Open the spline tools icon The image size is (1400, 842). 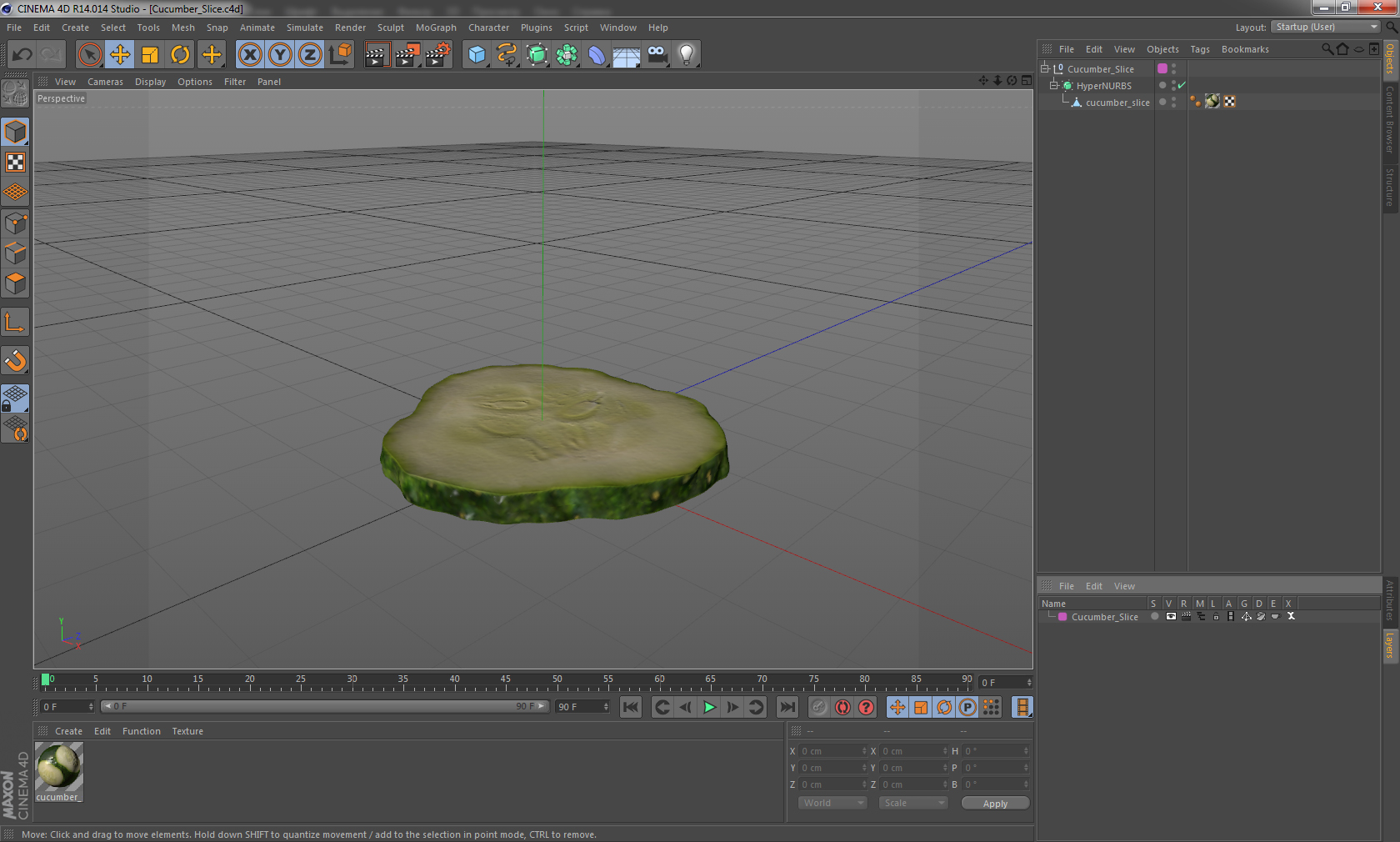click(507, 55)
